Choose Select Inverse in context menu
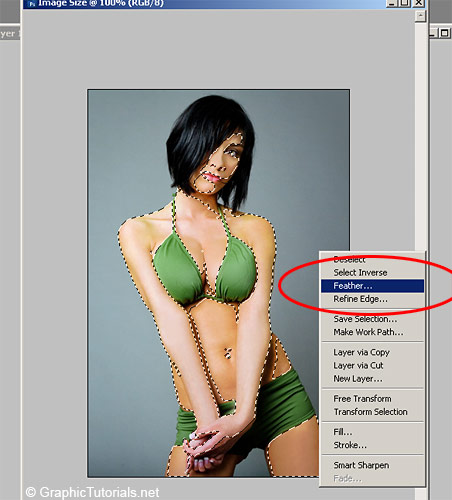The height and width of the screenshot is (500, 452). (372, 272)
